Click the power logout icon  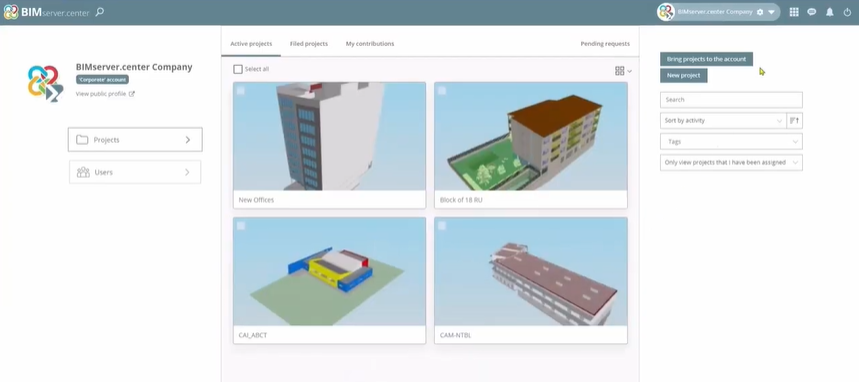[x=847, y=12]
